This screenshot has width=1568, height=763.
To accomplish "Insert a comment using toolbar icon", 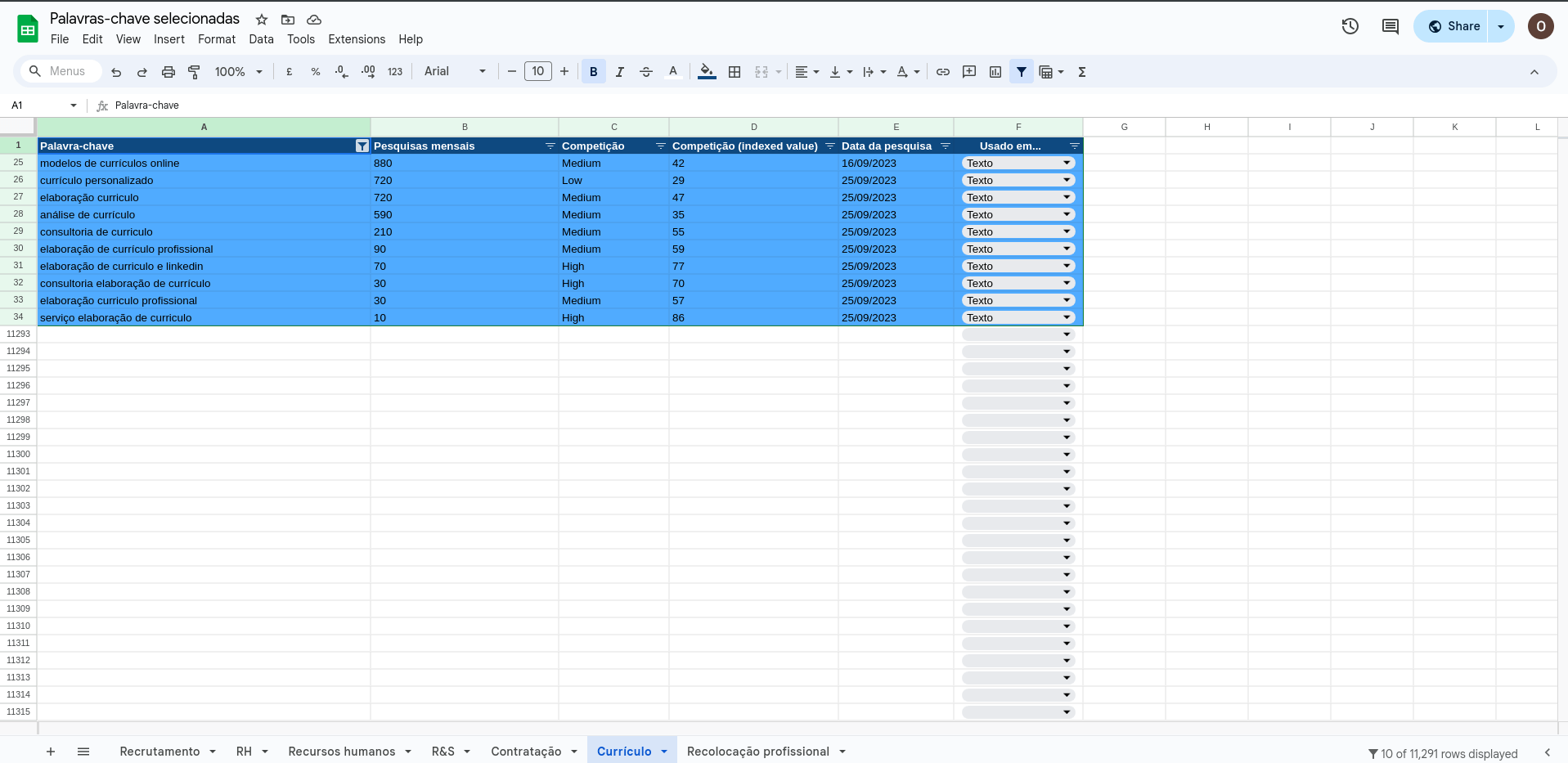I will [969, 72].
